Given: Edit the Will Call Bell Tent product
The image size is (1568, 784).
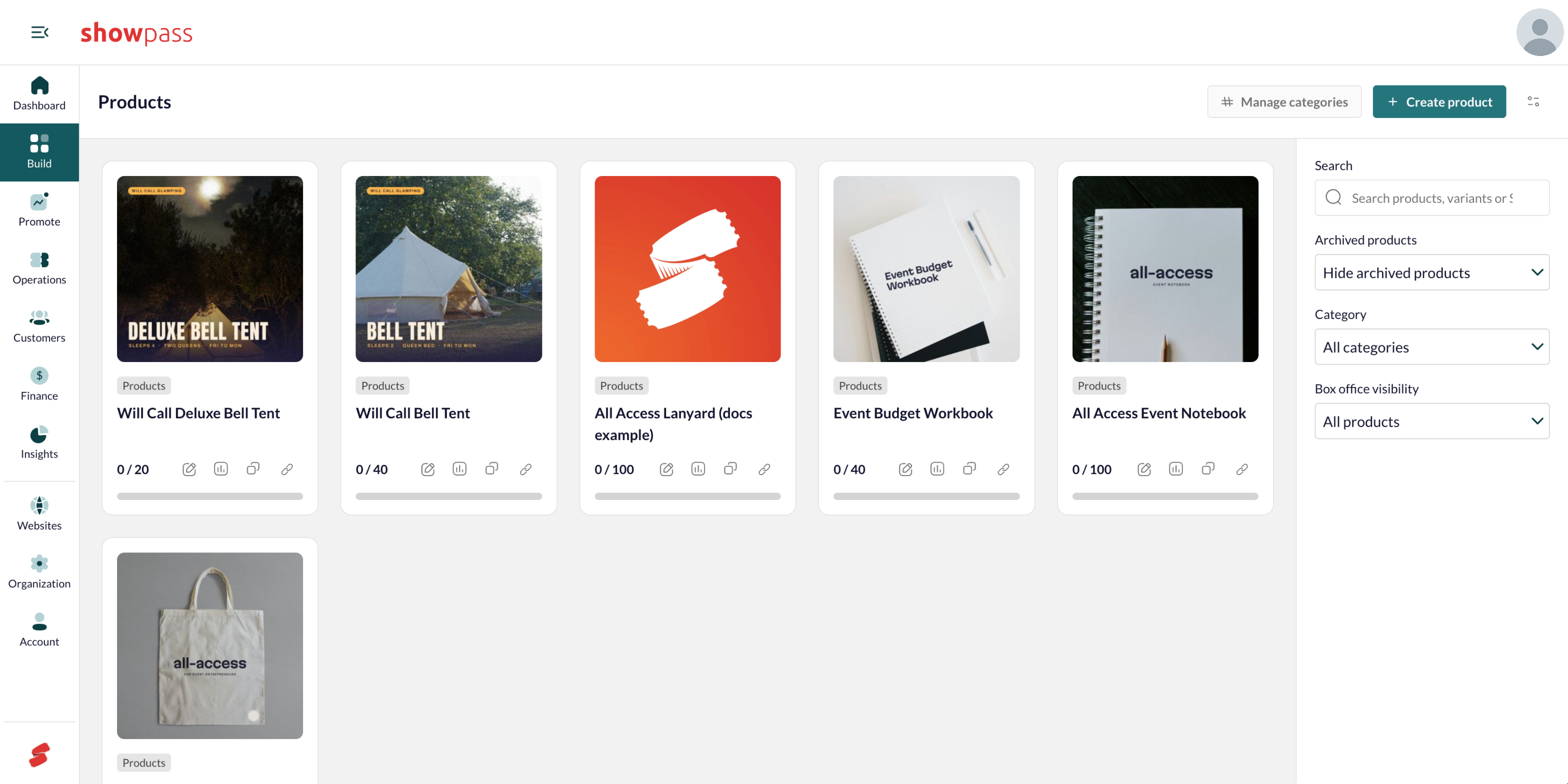Looking at the screenshot, I should pyautogui.click(x=428, y=469).
